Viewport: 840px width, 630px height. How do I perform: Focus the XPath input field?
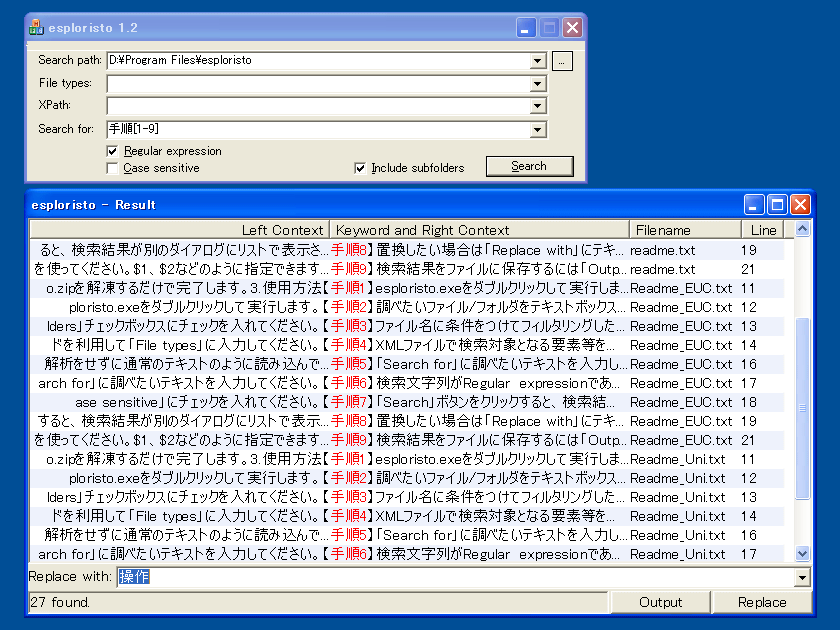coord(318,106)
